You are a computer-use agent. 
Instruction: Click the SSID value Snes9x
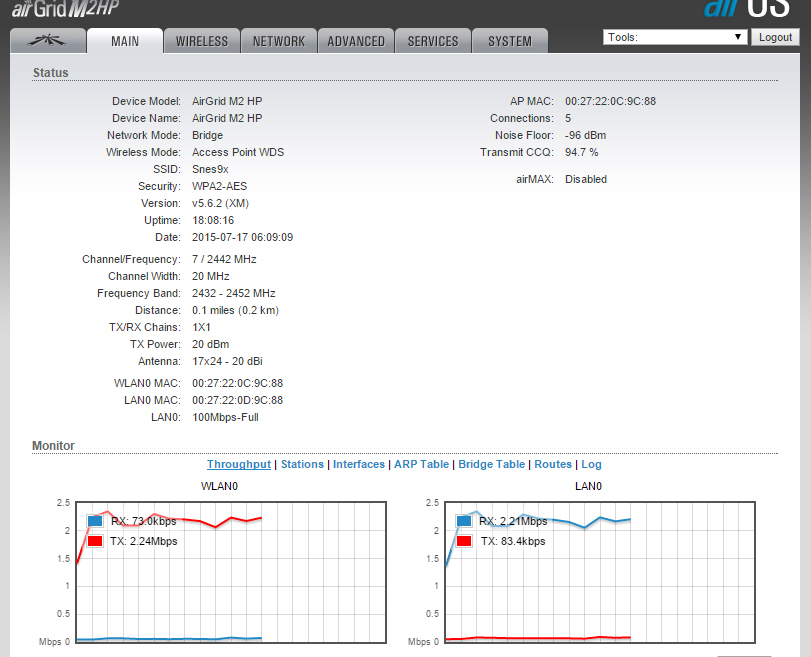point(210,169)
